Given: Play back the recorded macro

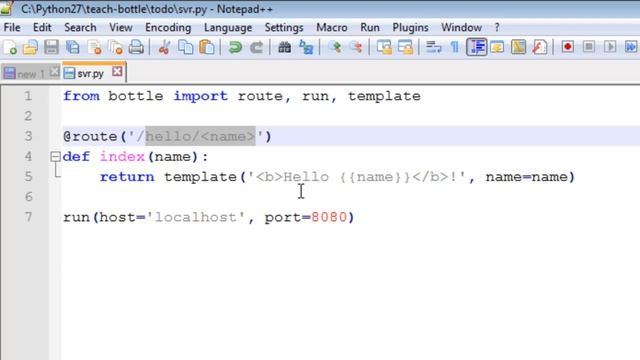Looking at the screenshot, I should [610, 47].
